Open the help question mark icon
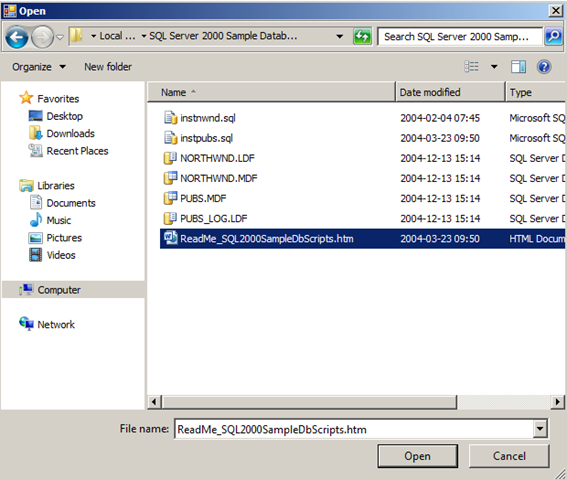The image size is (567, 480). [x=544, y=67]
